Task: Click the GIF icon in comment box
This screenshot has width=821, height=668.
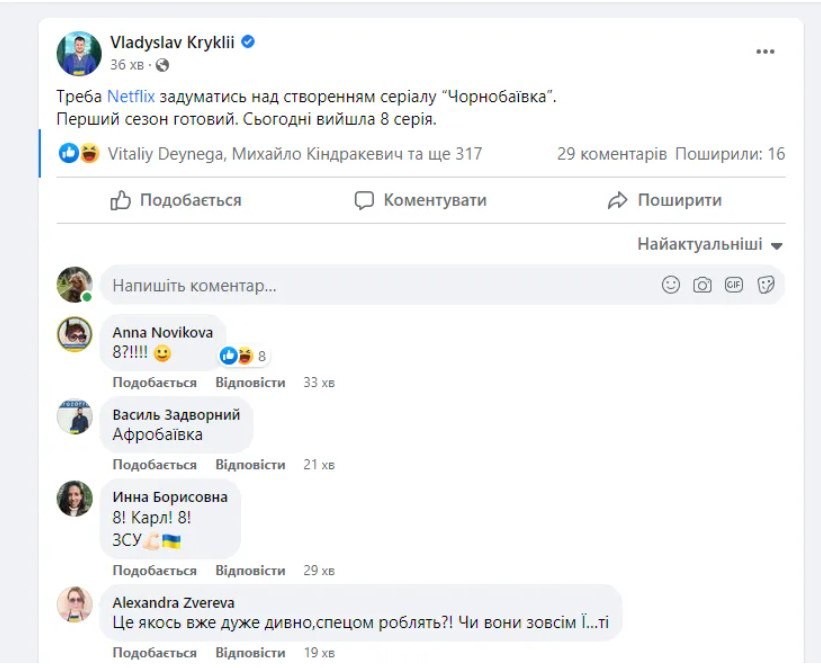Action: click(734, 285)
